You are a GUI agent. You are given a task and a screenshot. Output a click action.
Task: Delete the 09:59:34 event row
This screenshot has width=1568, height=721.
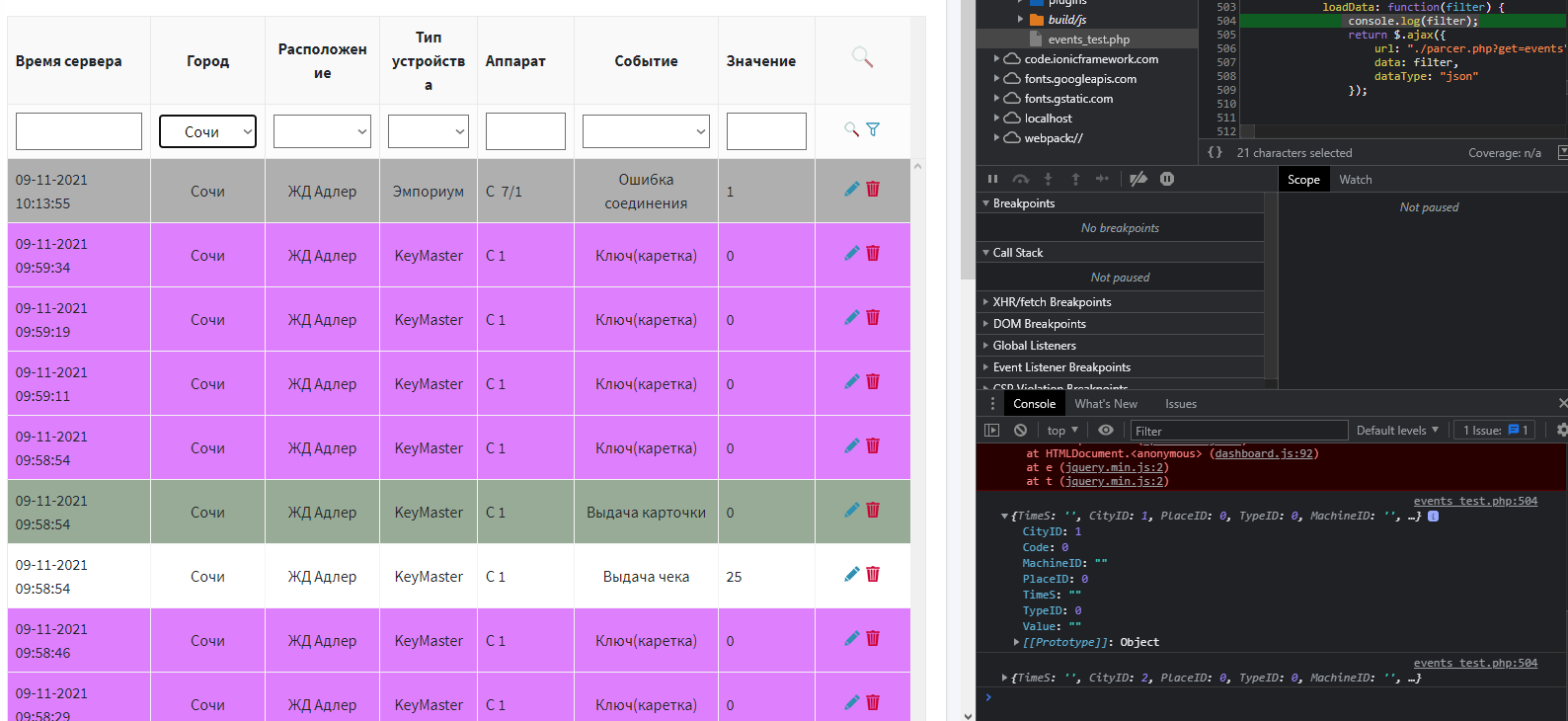(873, 253)
